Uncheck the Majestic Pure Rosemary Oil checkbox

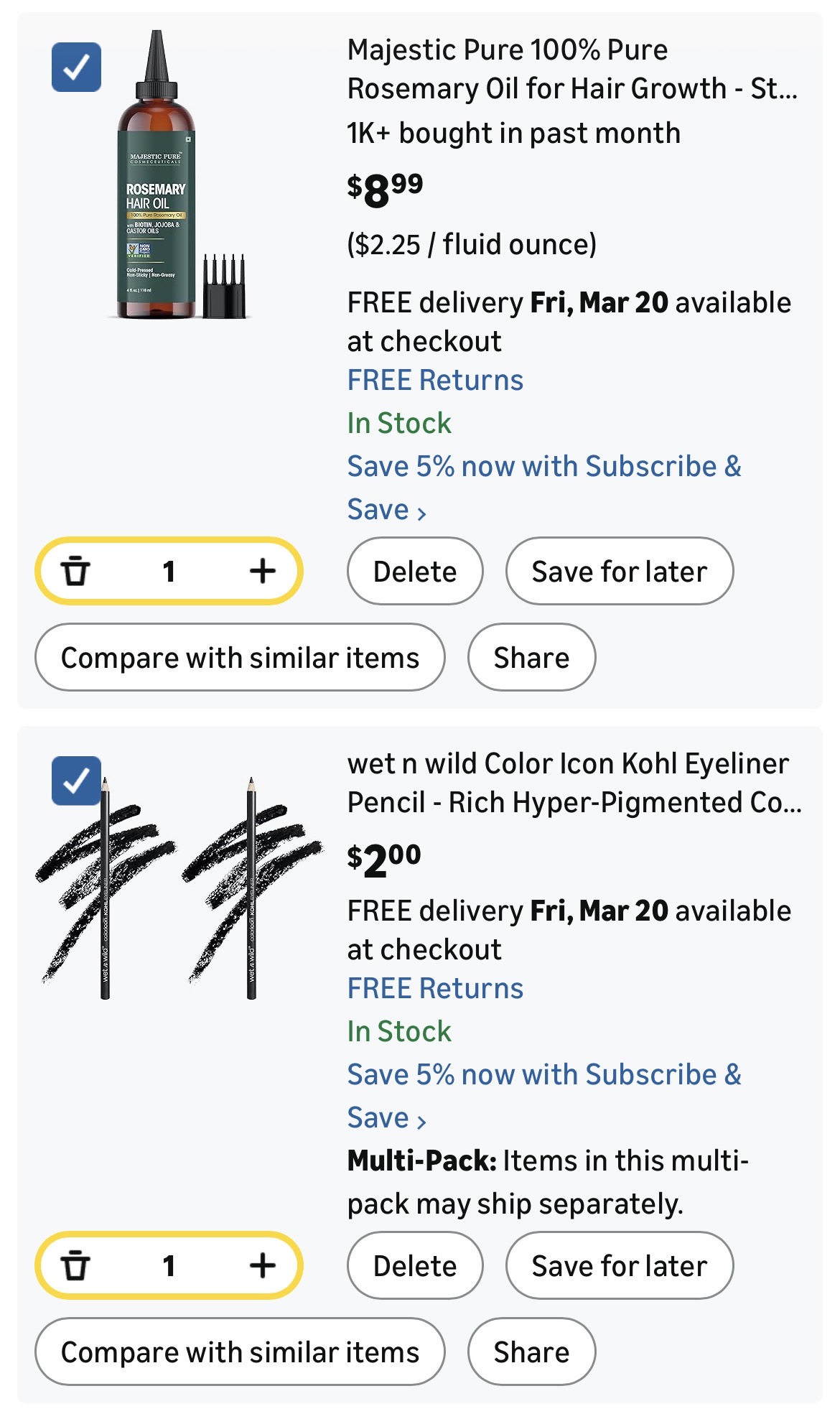click(x=76, y=68)
